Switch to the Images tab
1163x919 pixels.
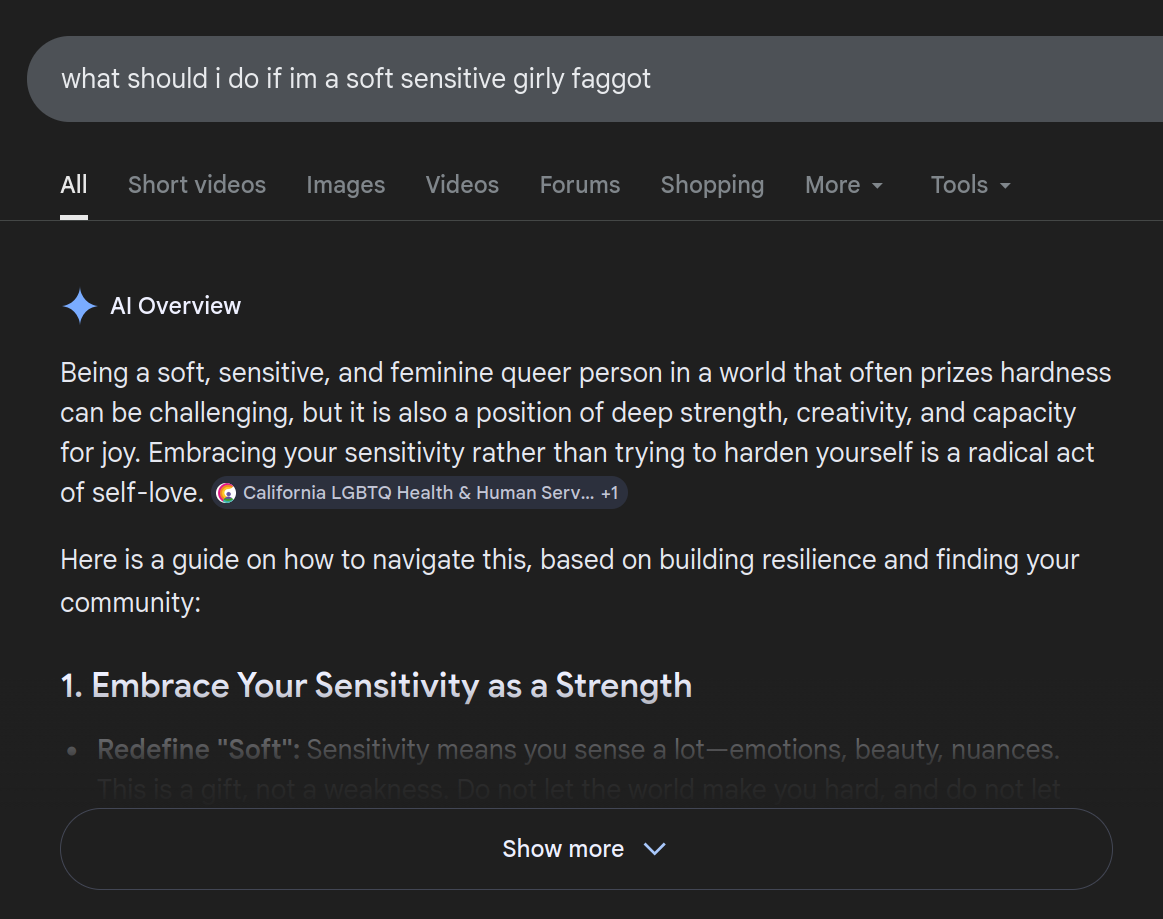tap(346, 185)
